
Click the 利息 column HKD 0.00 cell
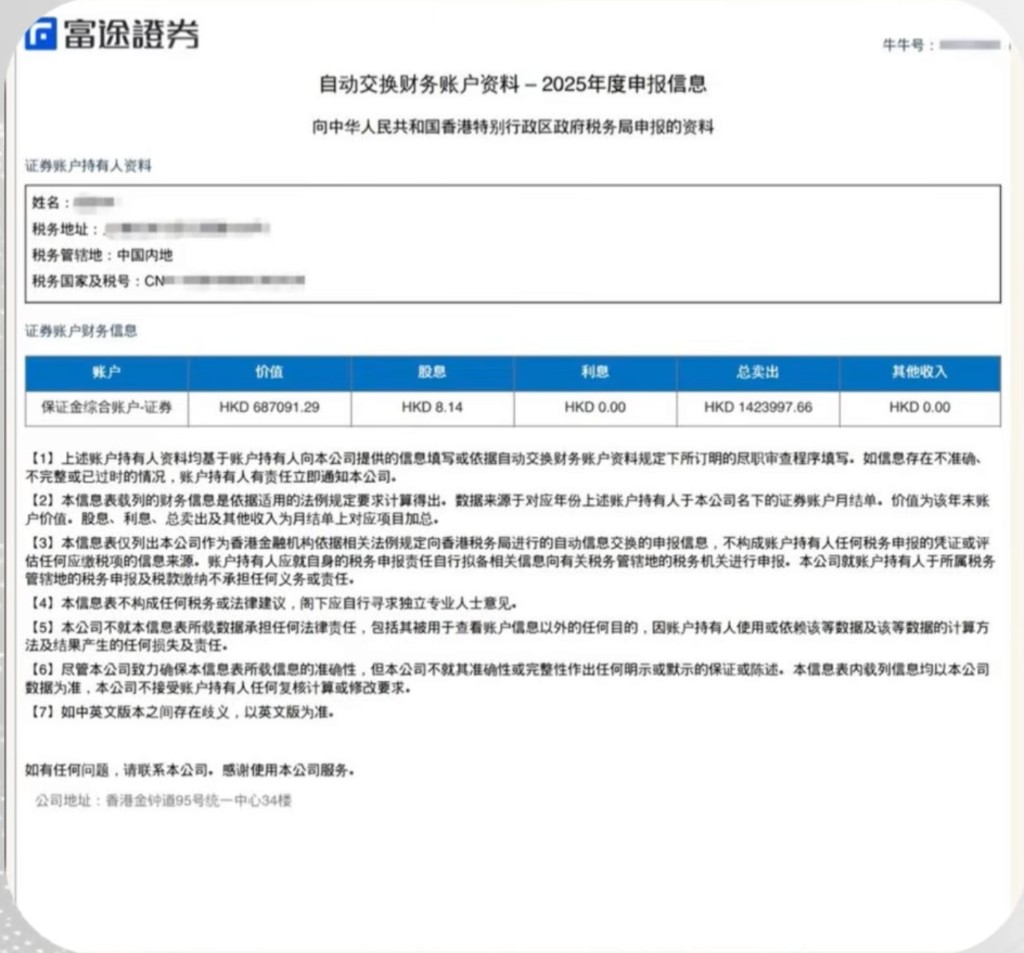[x=595, y=408]
